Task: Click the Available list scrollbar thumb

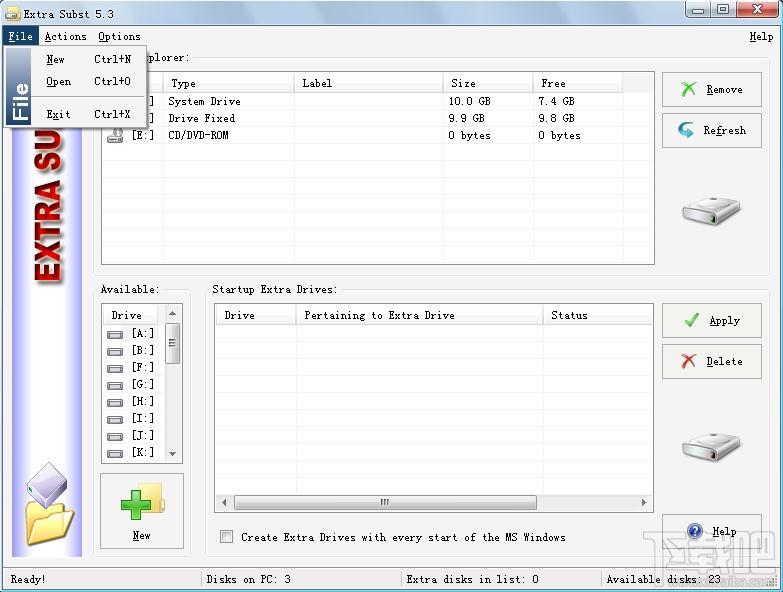Action: pos(172,343)
